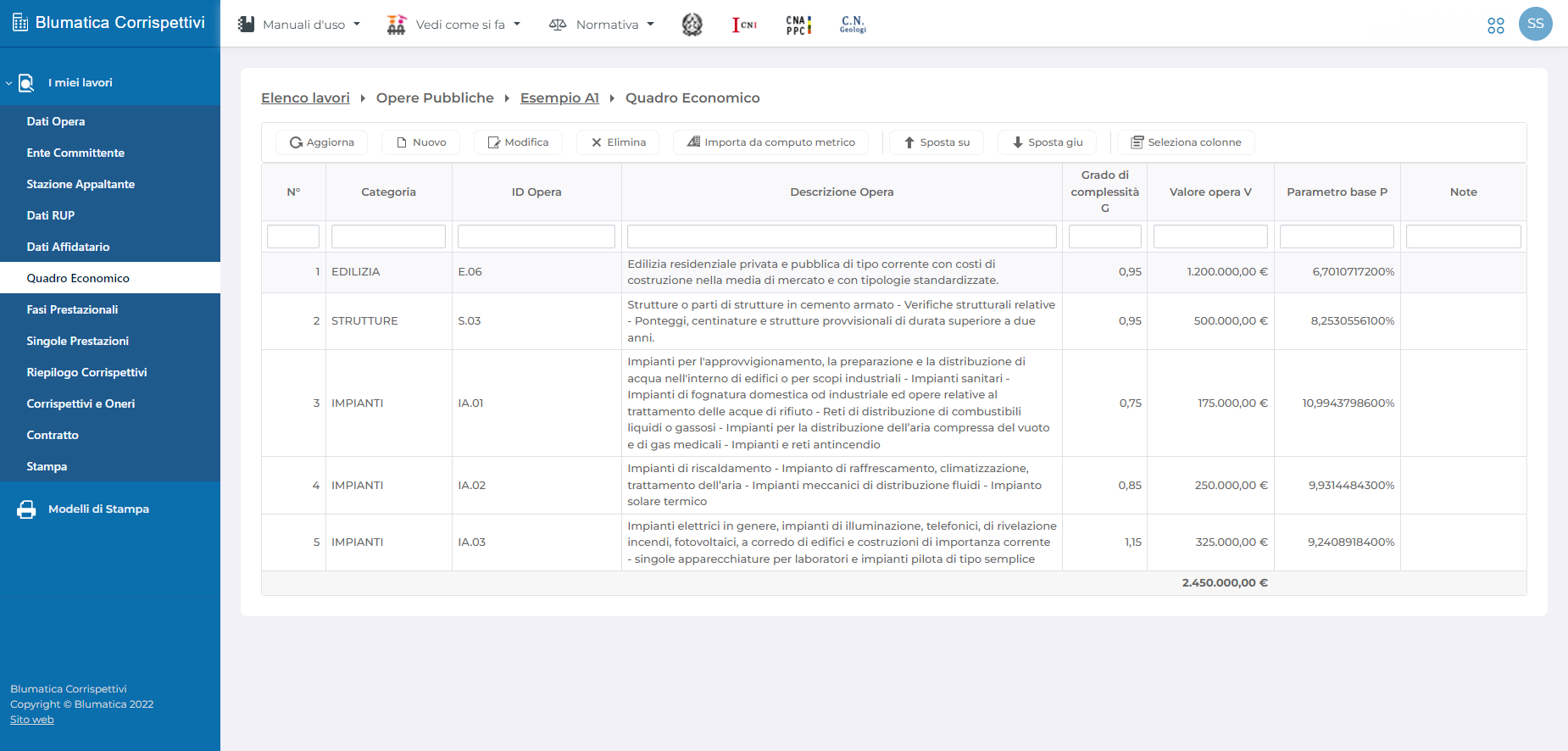
Task: Click the 2.450.000,00 € total
Action: point(1225,583)
